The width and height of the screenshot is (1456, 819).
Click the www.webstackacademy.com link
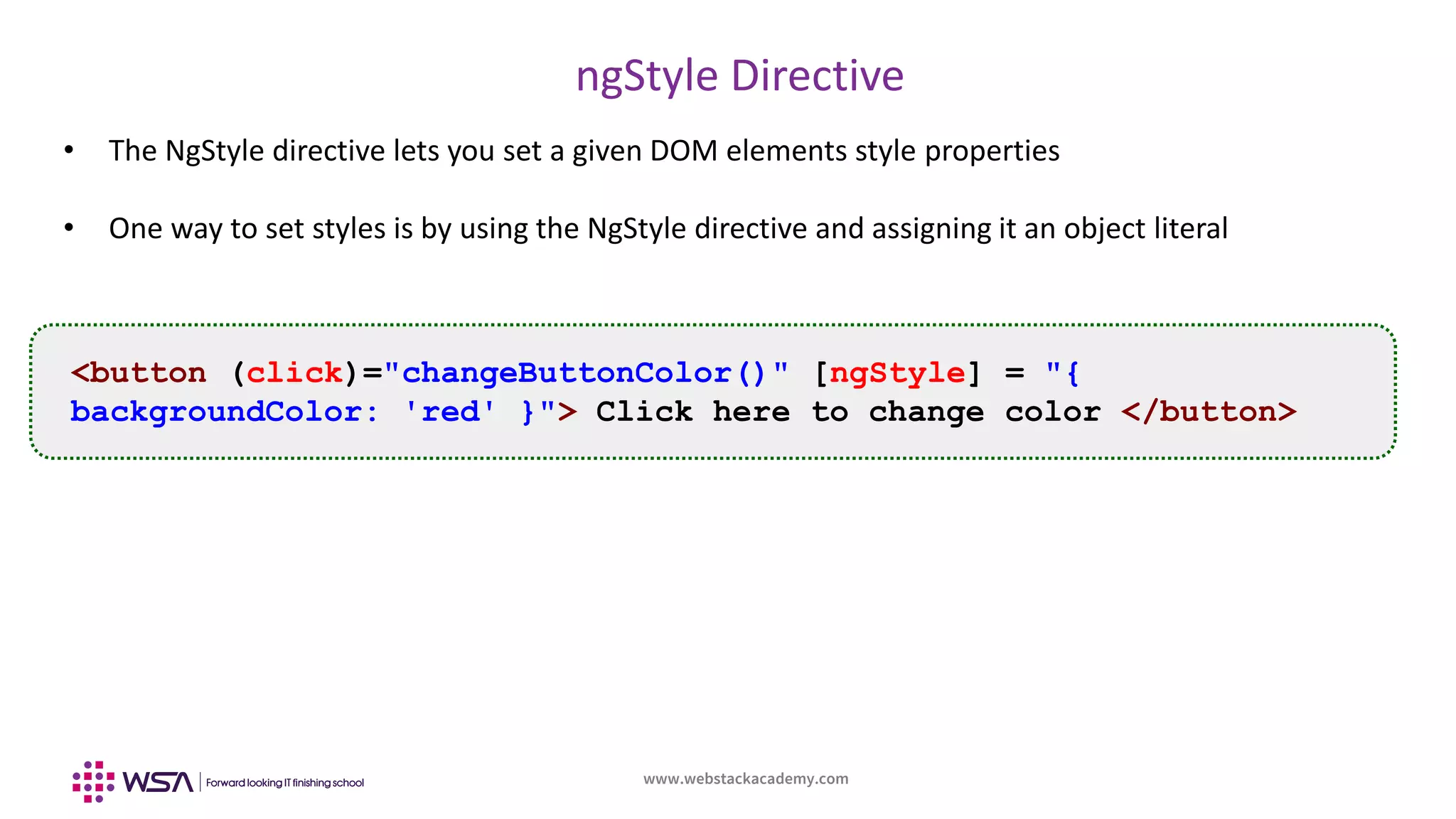(746, 778)
